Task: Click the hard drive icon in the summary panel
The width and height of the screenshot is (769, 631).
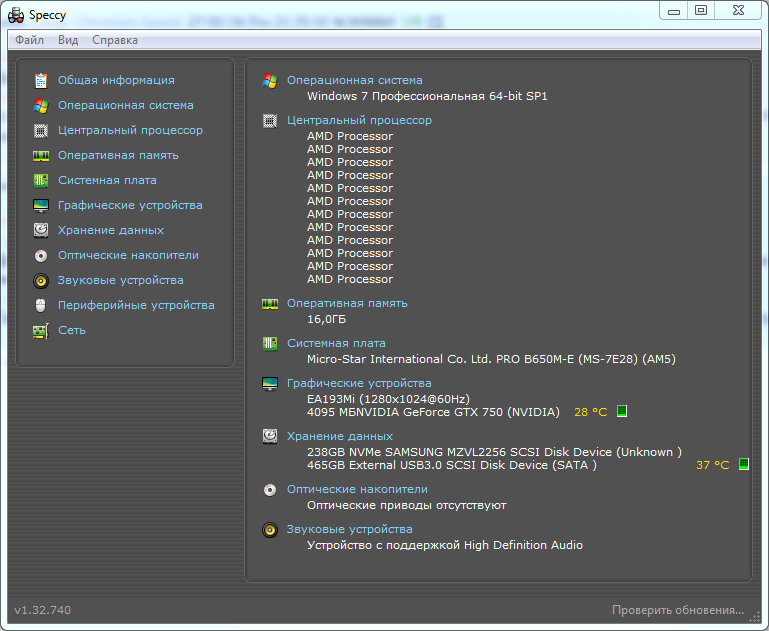Action: (x=270, y=436)
